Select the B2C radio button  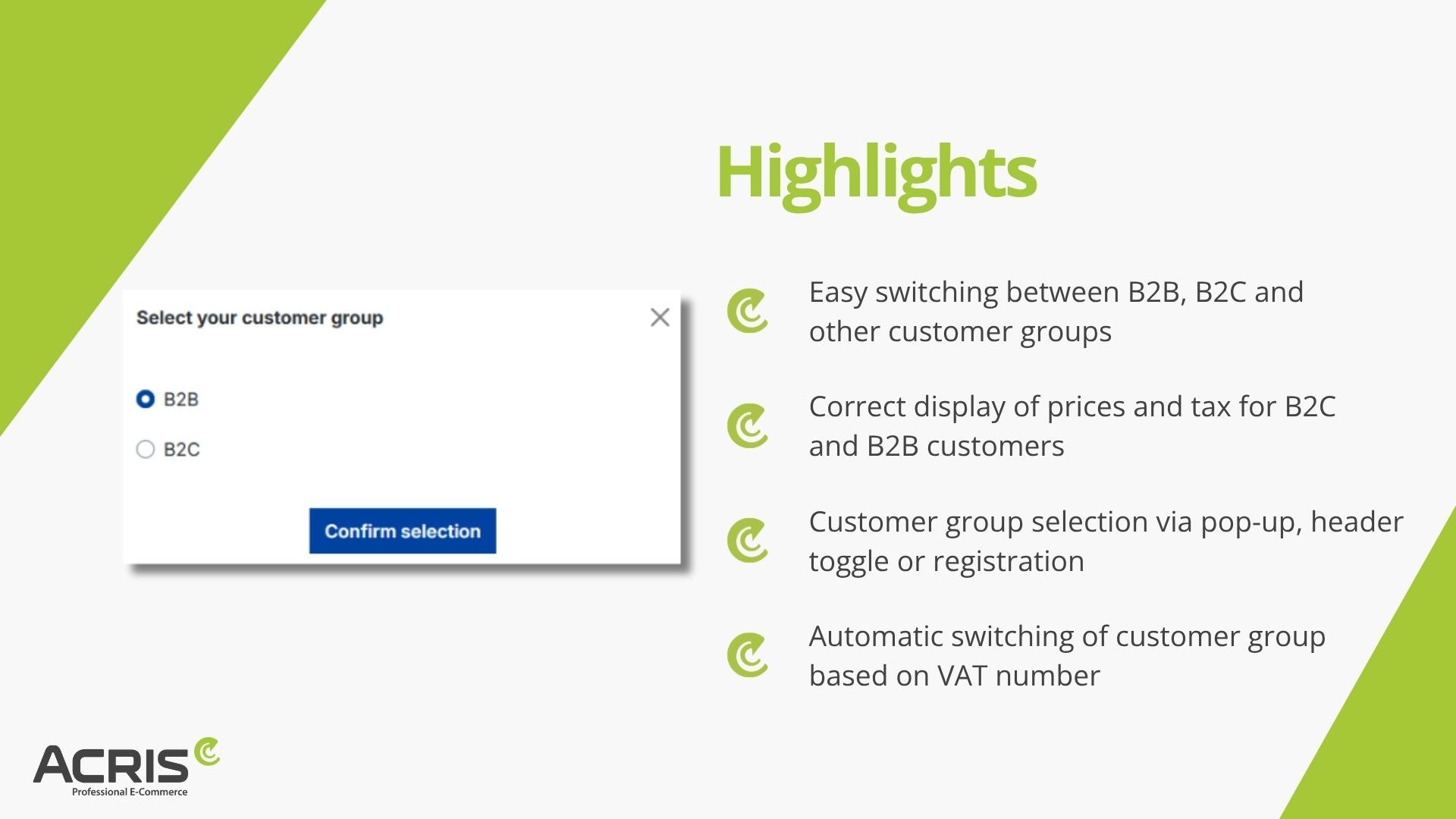point(145,449)
